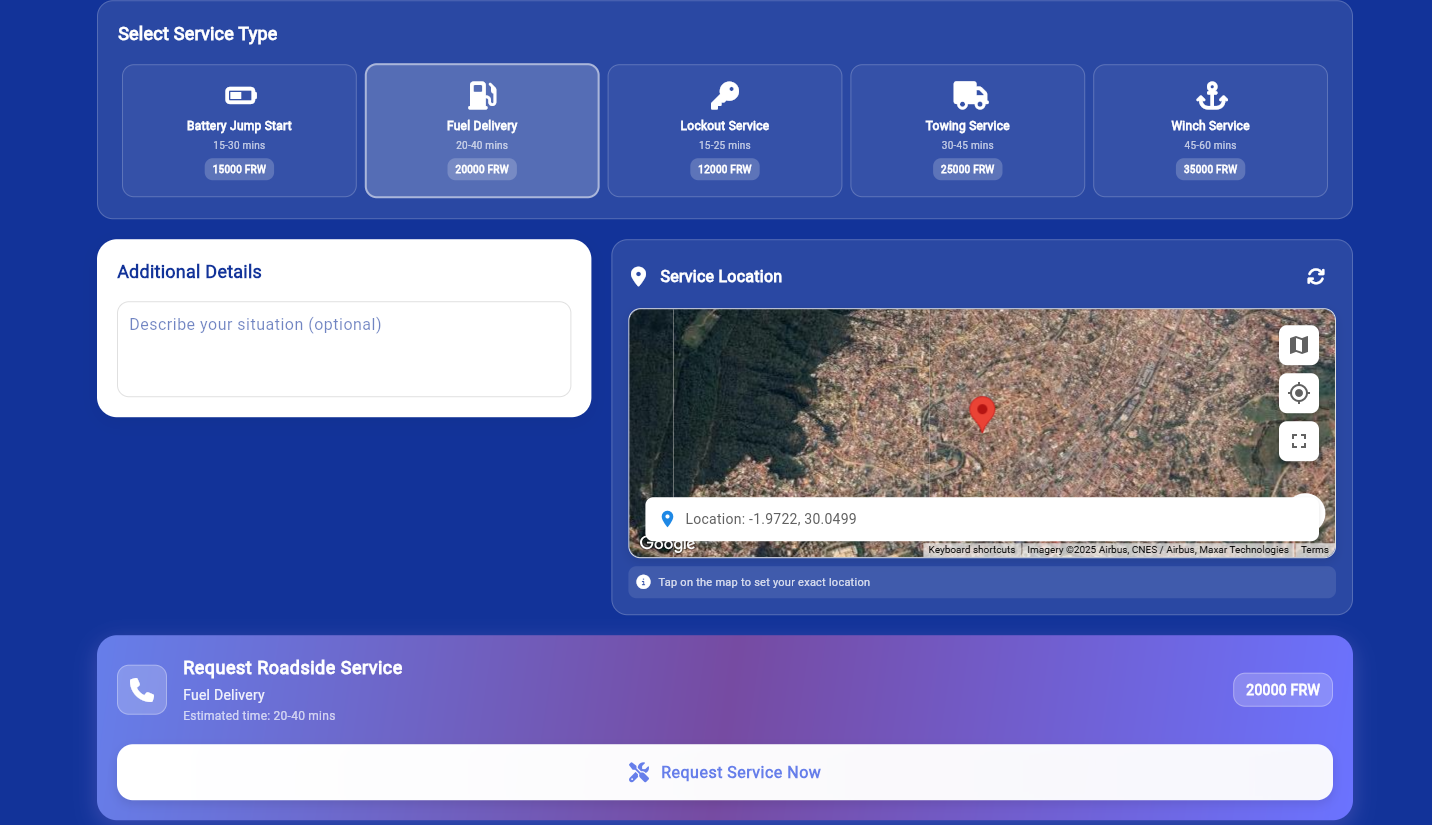Choose the Fuel Delivery service option

pyautogui.click(x=482, y=131)
